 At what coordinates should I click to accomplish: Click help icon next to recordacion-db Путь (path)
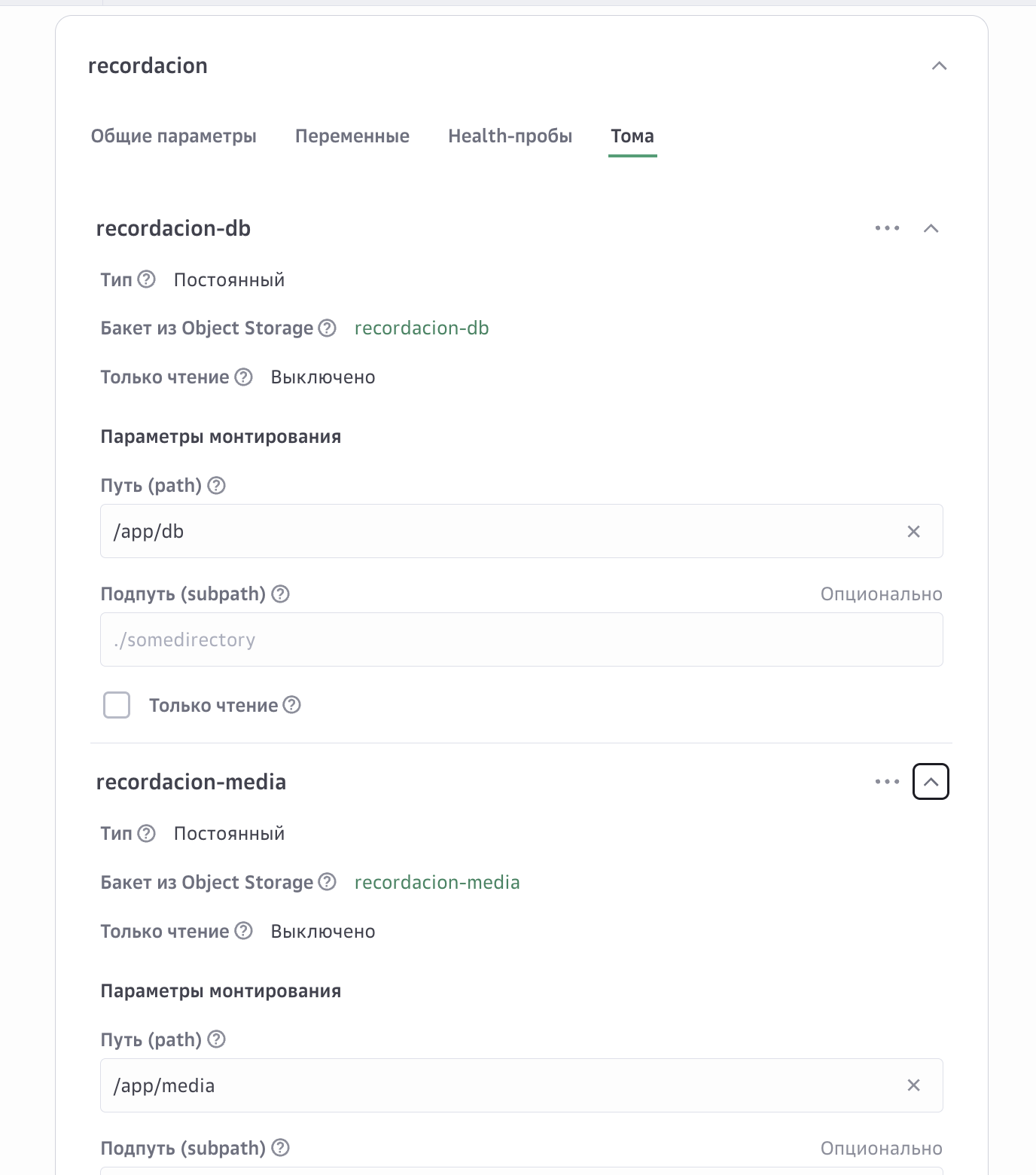(x=217, y=486)
